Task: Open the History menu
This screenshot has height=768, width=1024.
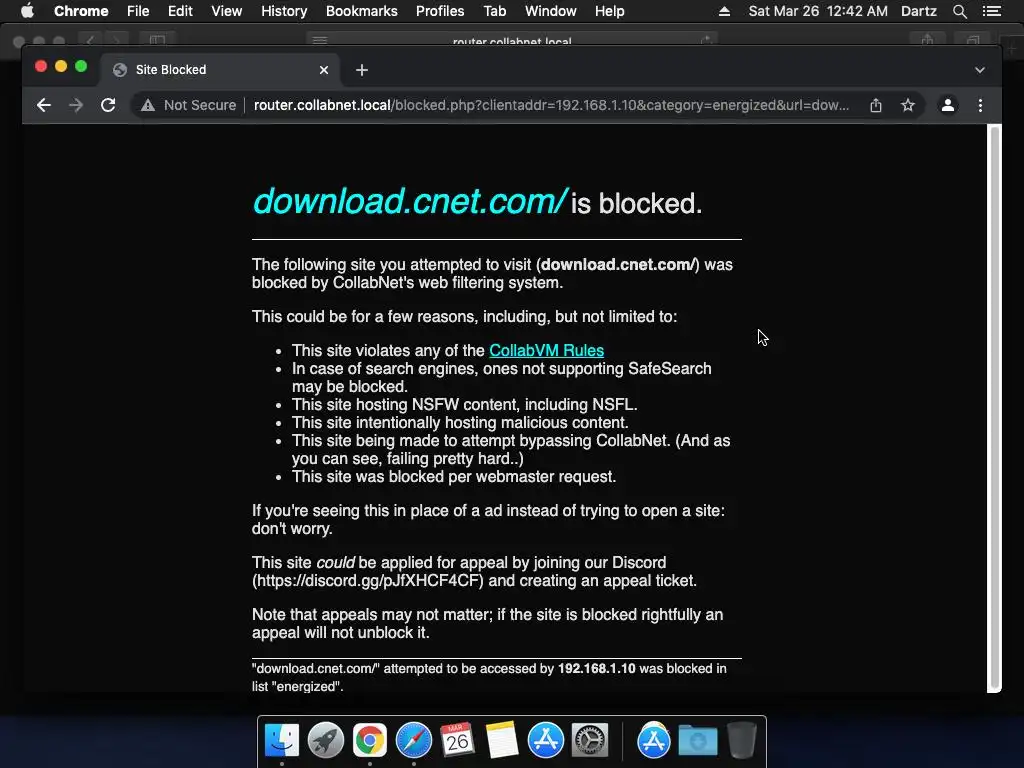Action: [x=284, y=11]
